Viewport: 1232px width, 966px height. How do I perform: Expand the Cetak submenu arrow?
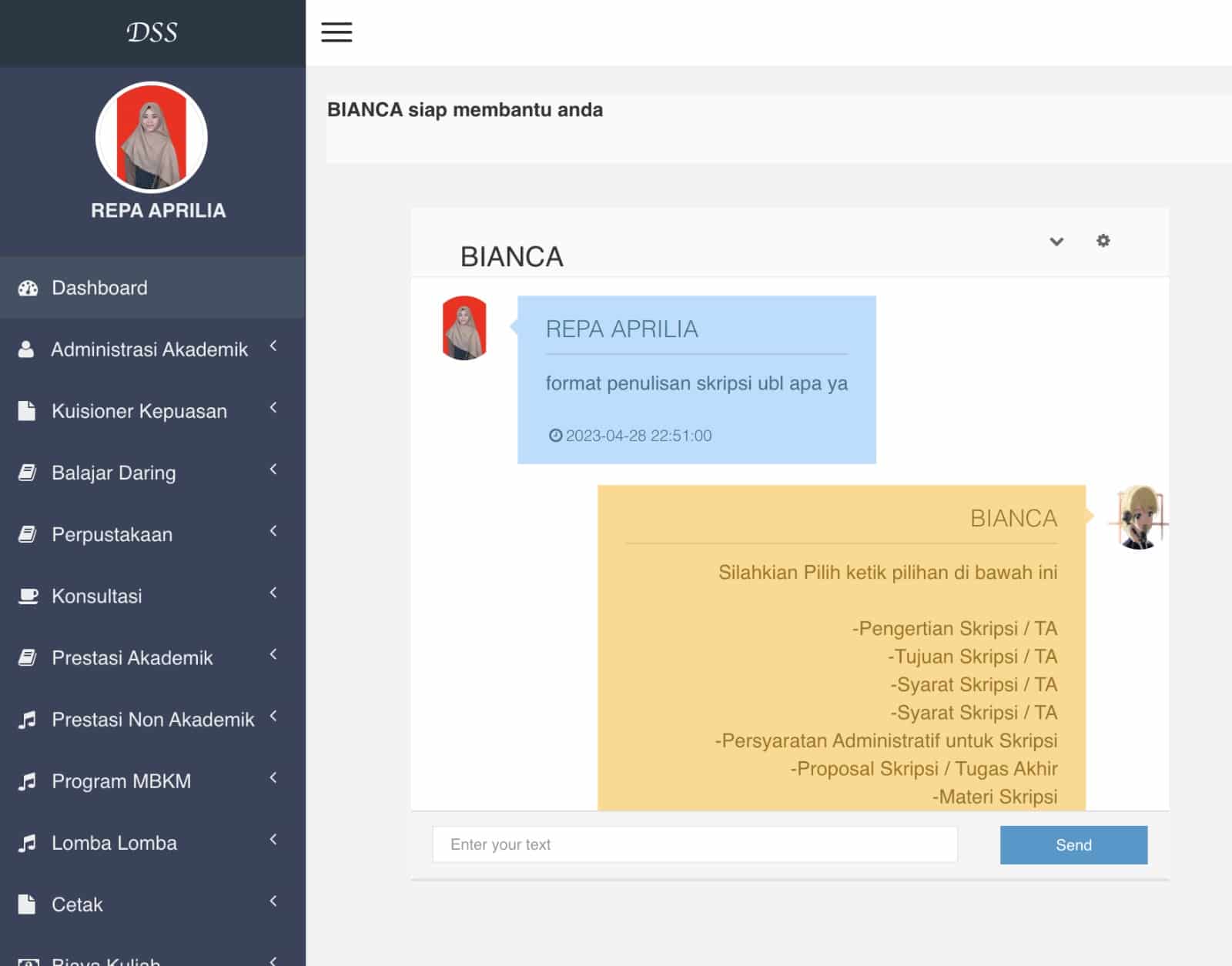[x=273, y=901]
